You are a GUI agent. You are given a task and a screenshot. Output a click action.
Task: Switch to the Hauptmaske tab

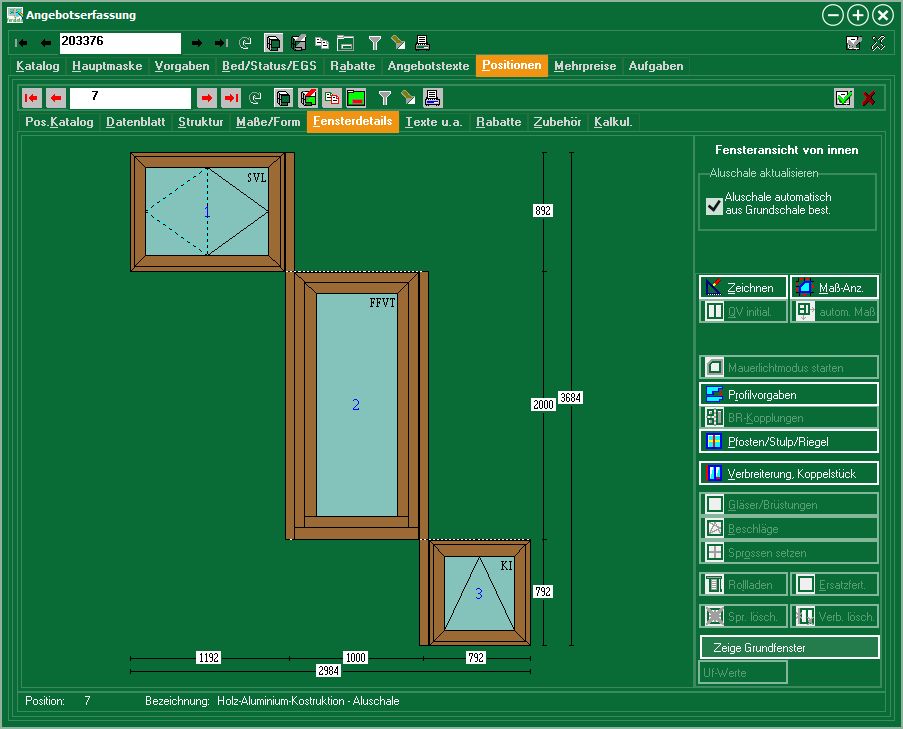tap(107, 66)
